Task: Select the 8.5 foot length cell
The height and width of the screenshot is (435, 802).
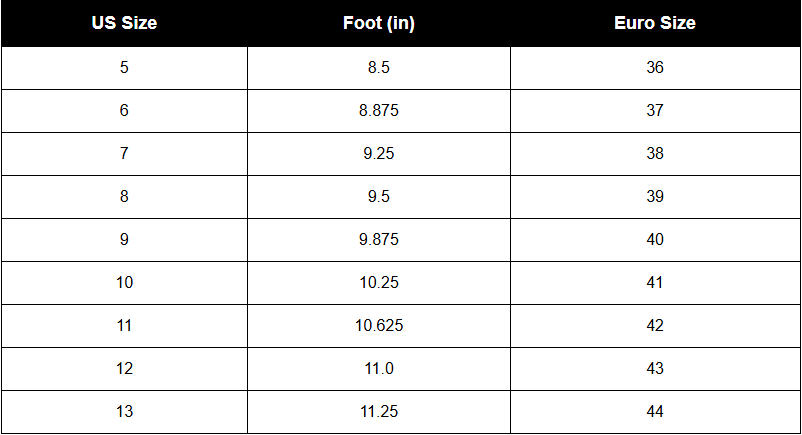Action: click(378, 68)
